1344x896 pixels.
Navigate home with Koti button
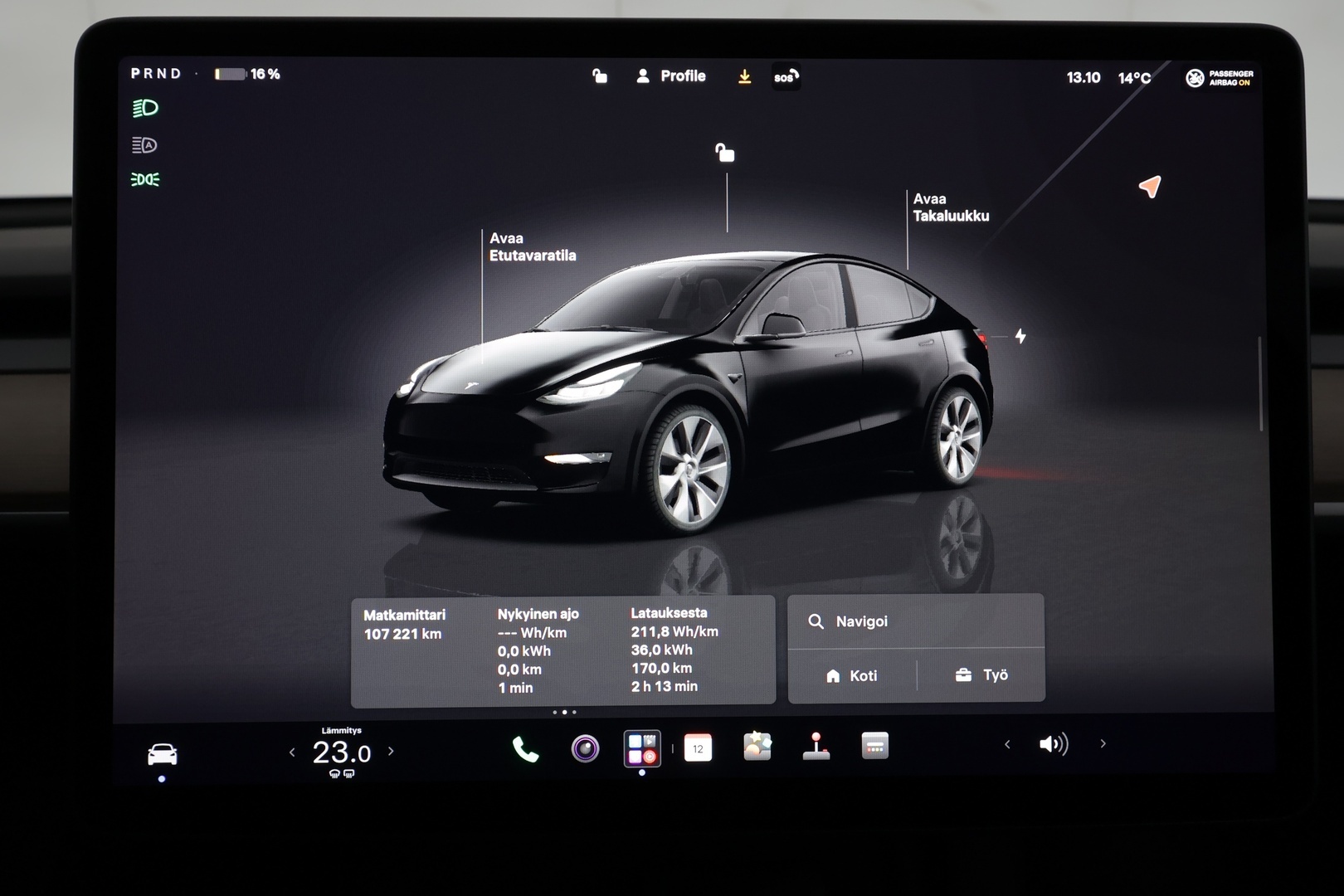[x=852, y=675]
